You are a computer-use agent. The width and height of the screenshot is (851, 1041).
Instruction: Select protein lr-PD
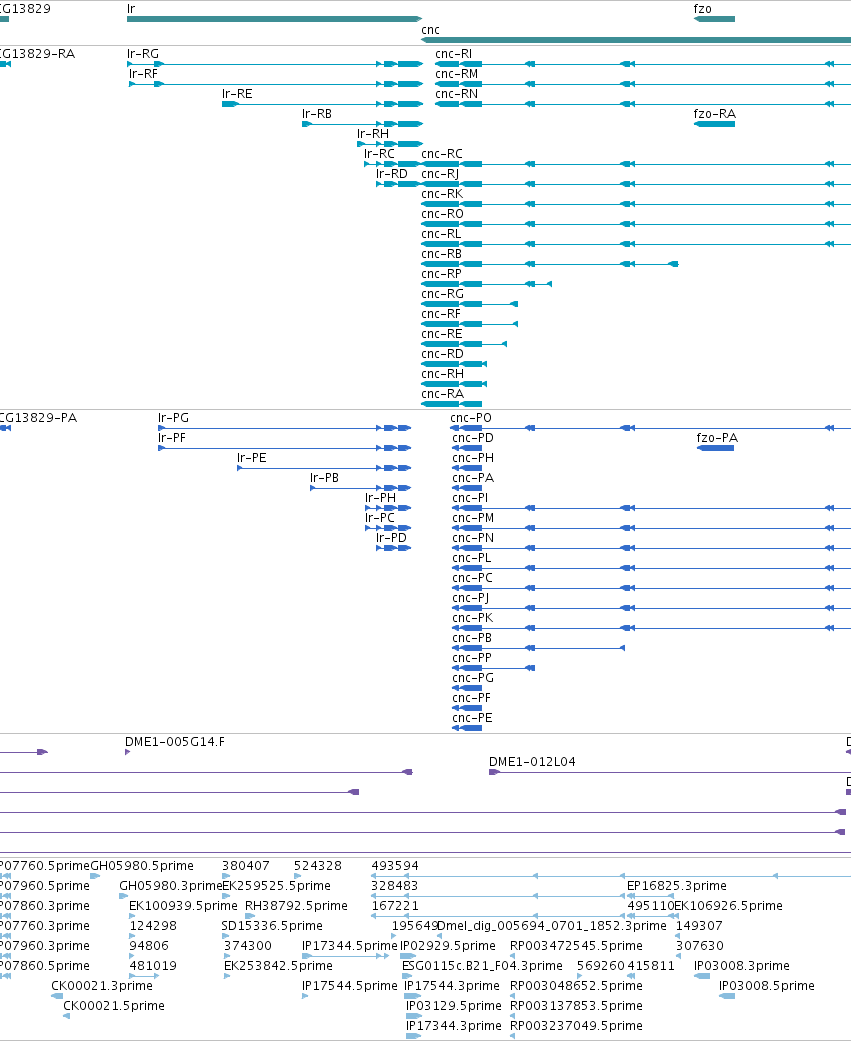pos(394,548)
